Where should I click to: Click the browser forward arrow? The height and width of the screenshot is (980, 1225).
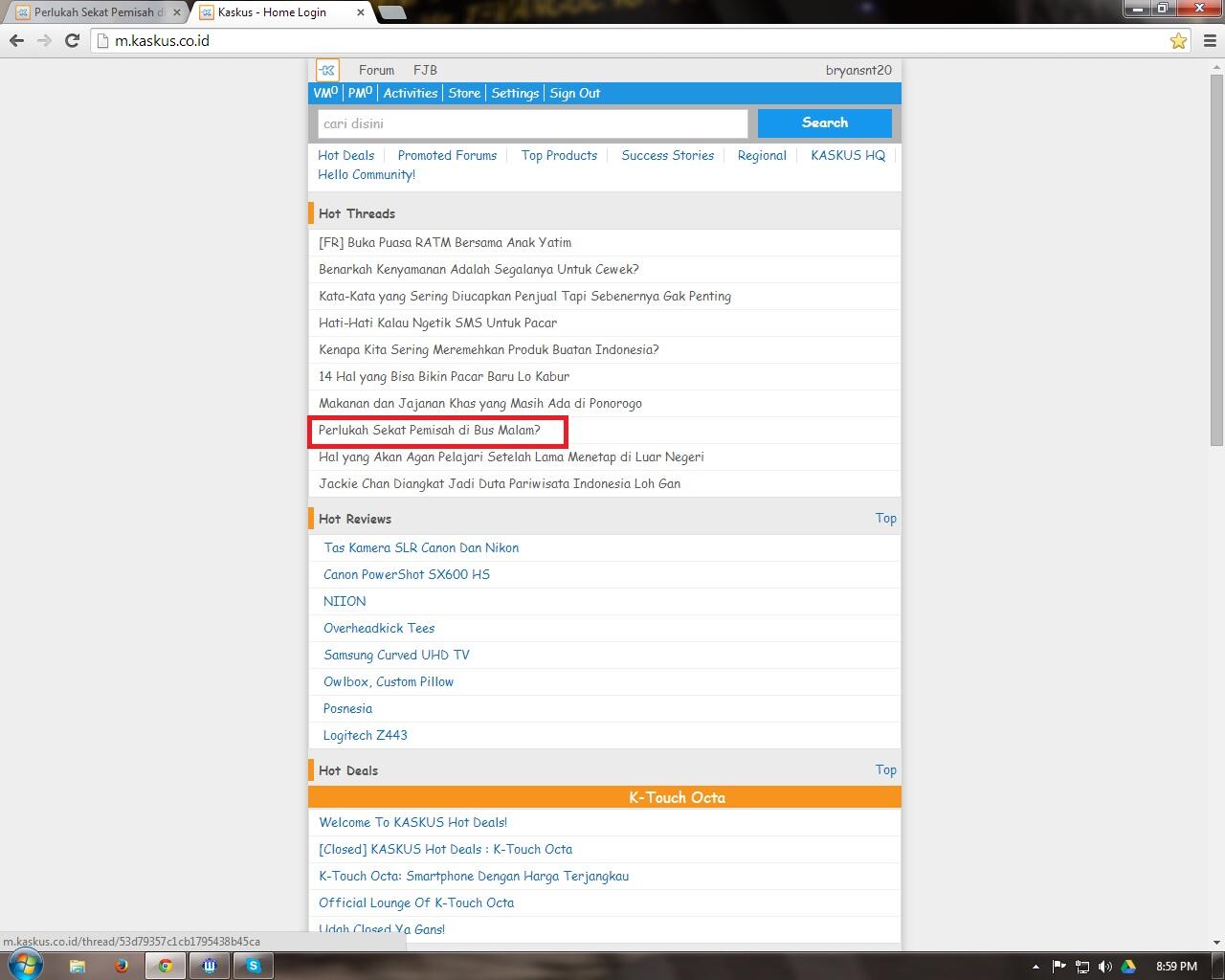coord(44,40)
